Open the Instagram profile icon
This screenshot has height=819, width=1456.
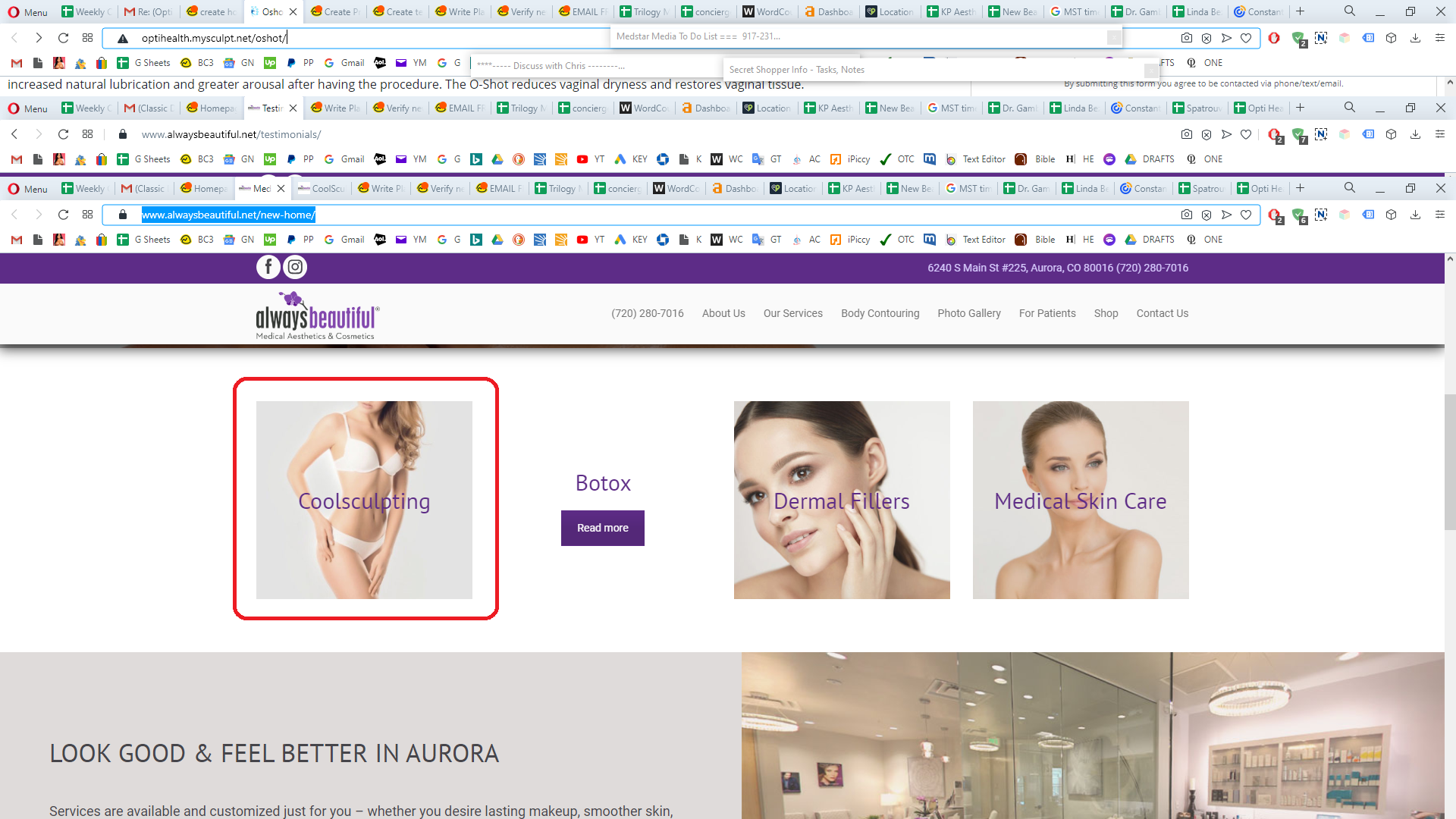point(295,267)
